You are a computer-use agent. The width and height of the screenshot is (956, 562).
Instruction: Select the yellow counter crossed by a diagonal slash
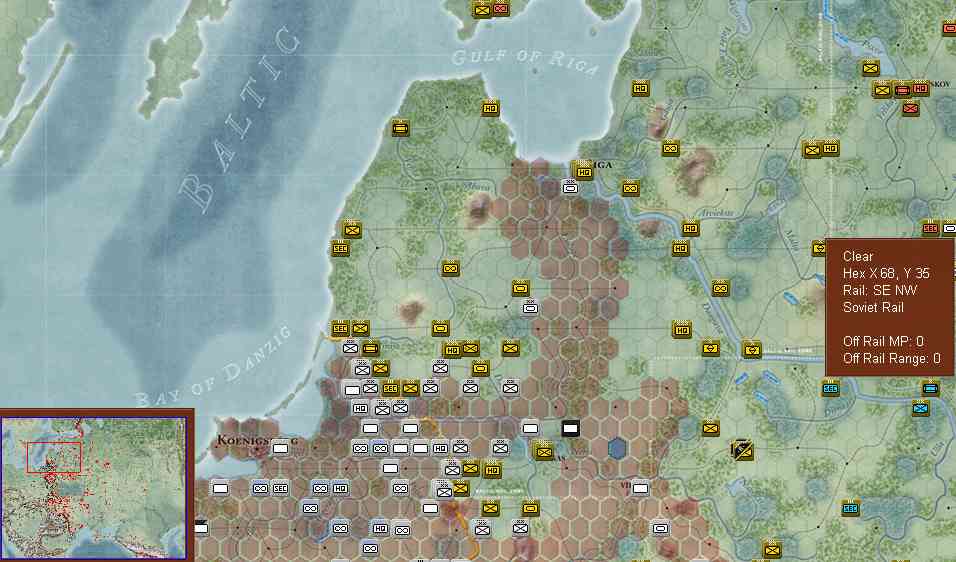pyautogui.click(x=743, y=450)
